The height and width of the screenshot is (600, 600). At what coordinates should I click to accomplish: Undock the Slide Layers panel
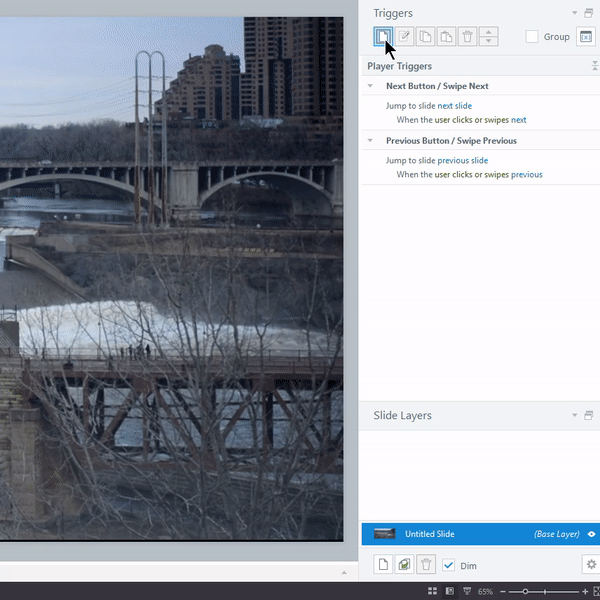[x=589, y=415]
